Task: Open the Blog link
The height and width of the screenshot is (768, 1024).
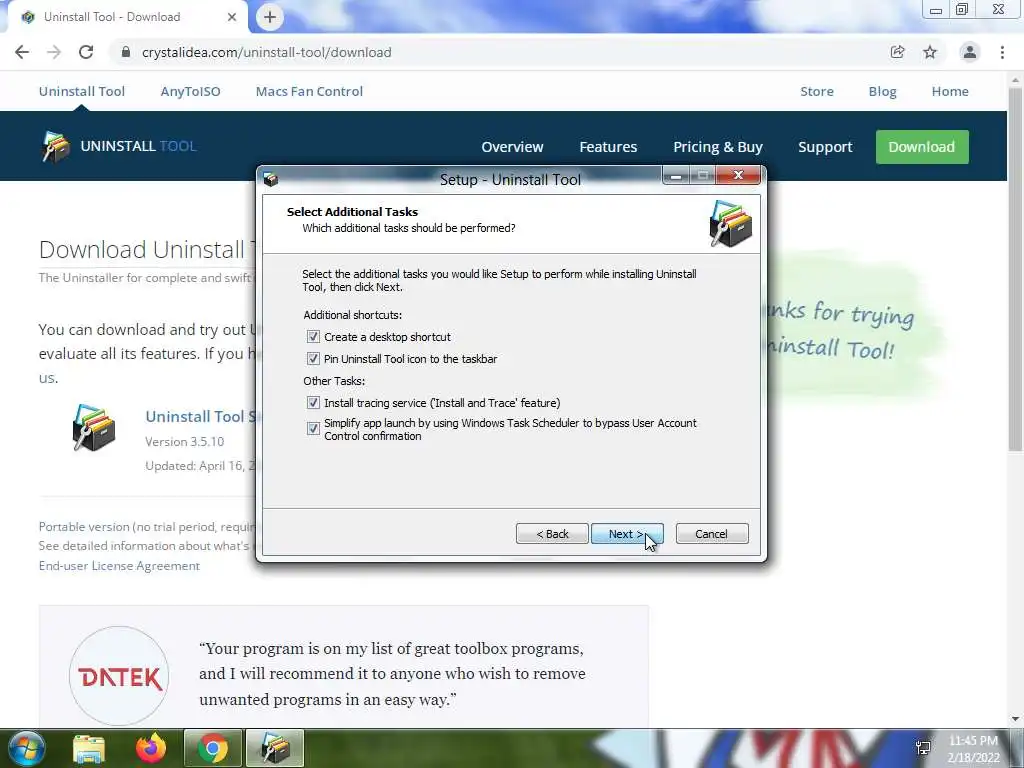Action: coord(882,91)
